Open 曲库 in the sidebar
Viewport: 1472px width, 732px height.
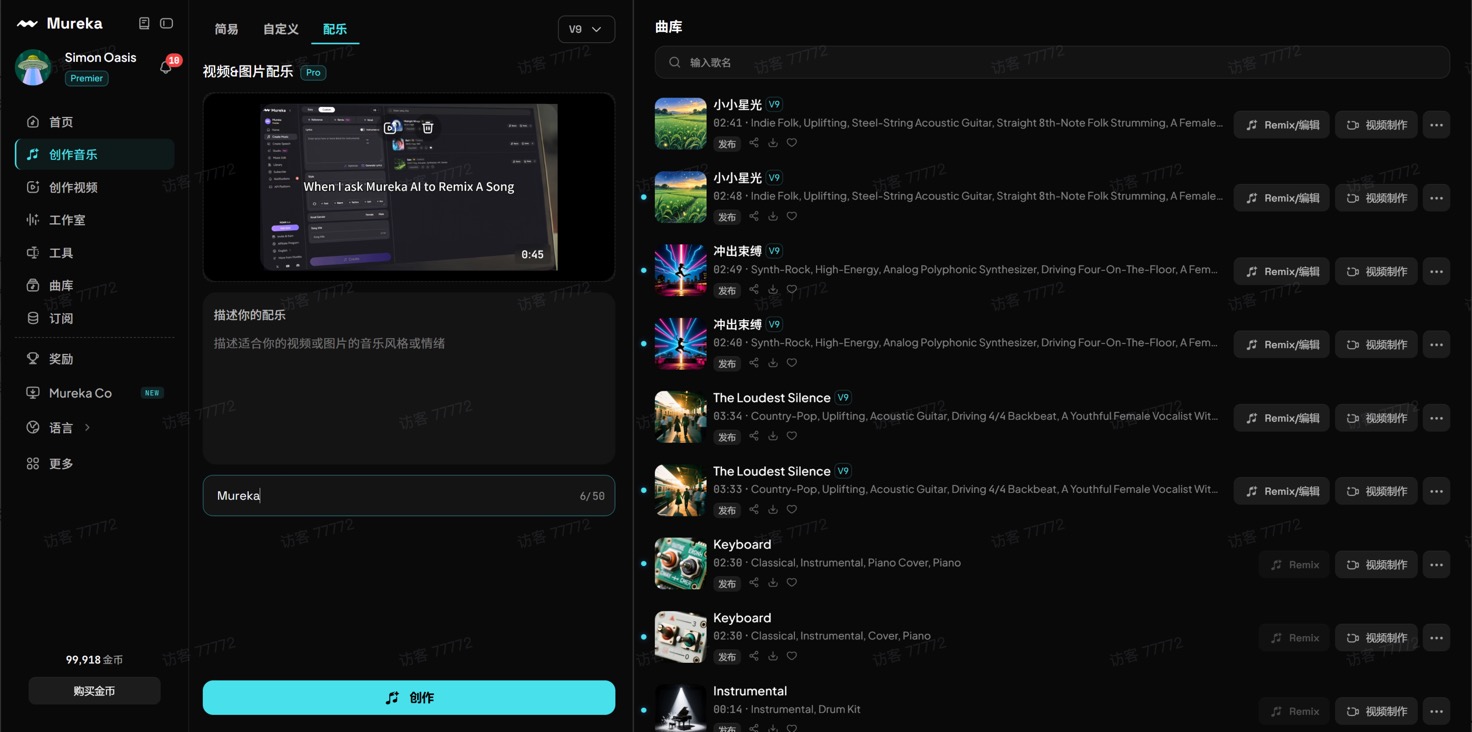pos(95,285)
